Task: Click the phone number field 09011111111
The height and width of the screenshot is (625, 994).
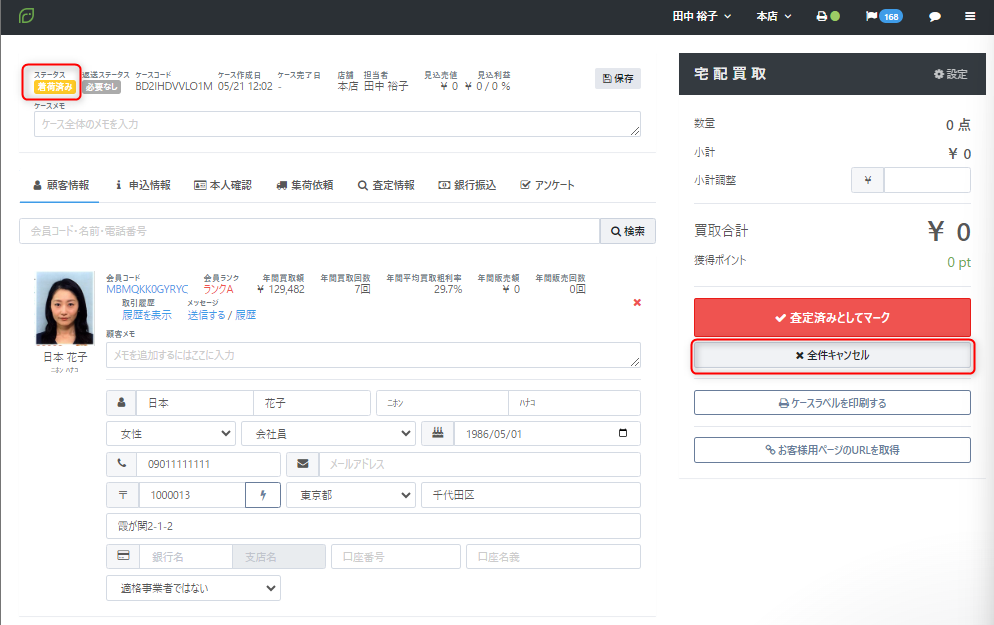Action: click(208, 464)
